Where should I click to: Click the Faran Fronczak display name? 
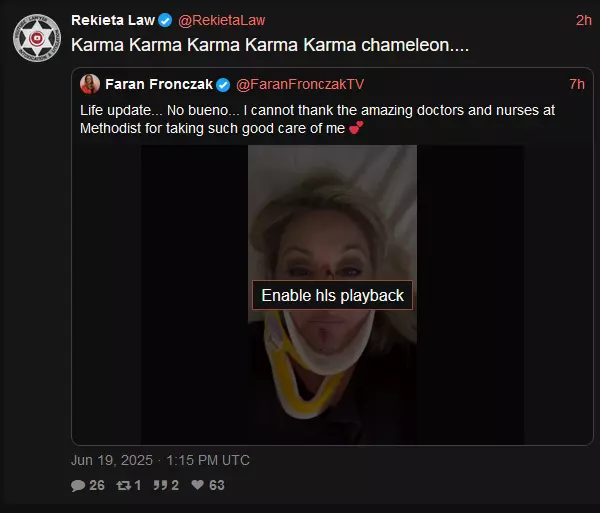tap(159, 84)
